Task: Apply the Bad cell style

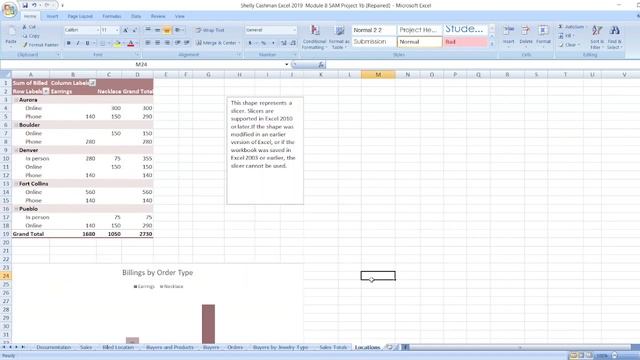Action: click(465, 42)
